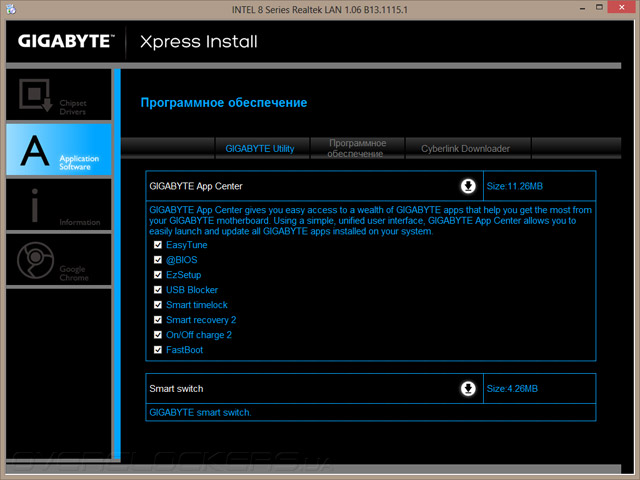Download GIGABYTE App Center via arrow icon
The width and height of the screenshot is (640, 480).
tap(468, 186)
